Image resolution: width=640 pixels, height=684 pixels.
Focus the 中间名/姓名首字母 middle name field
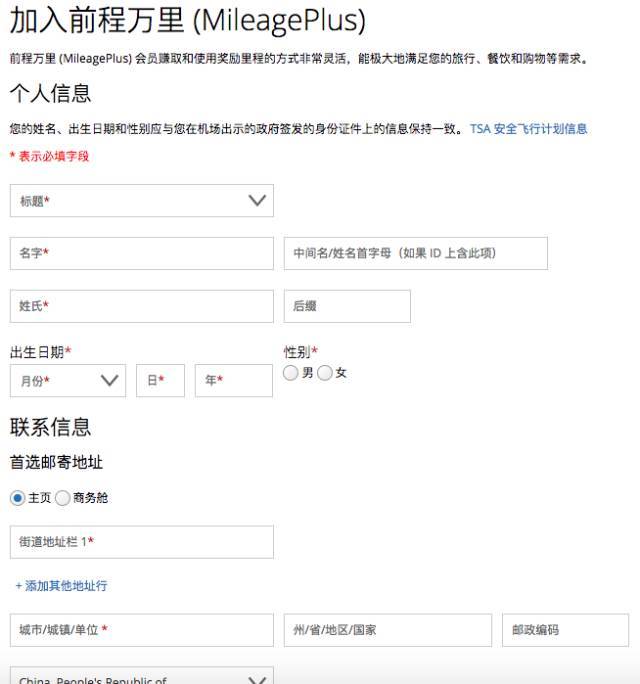(x=416, y=253)
